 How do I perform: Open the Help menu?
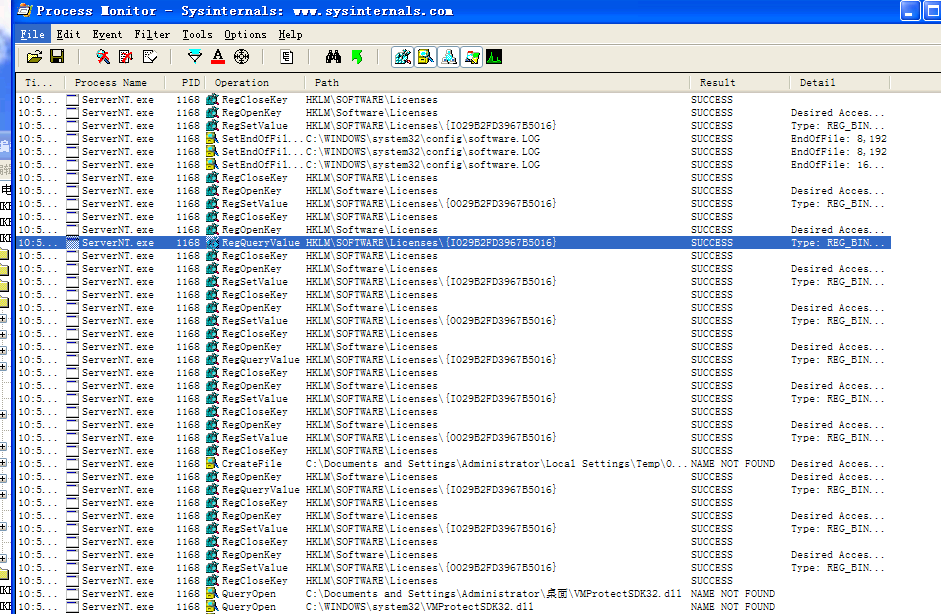tap(290, 34)
